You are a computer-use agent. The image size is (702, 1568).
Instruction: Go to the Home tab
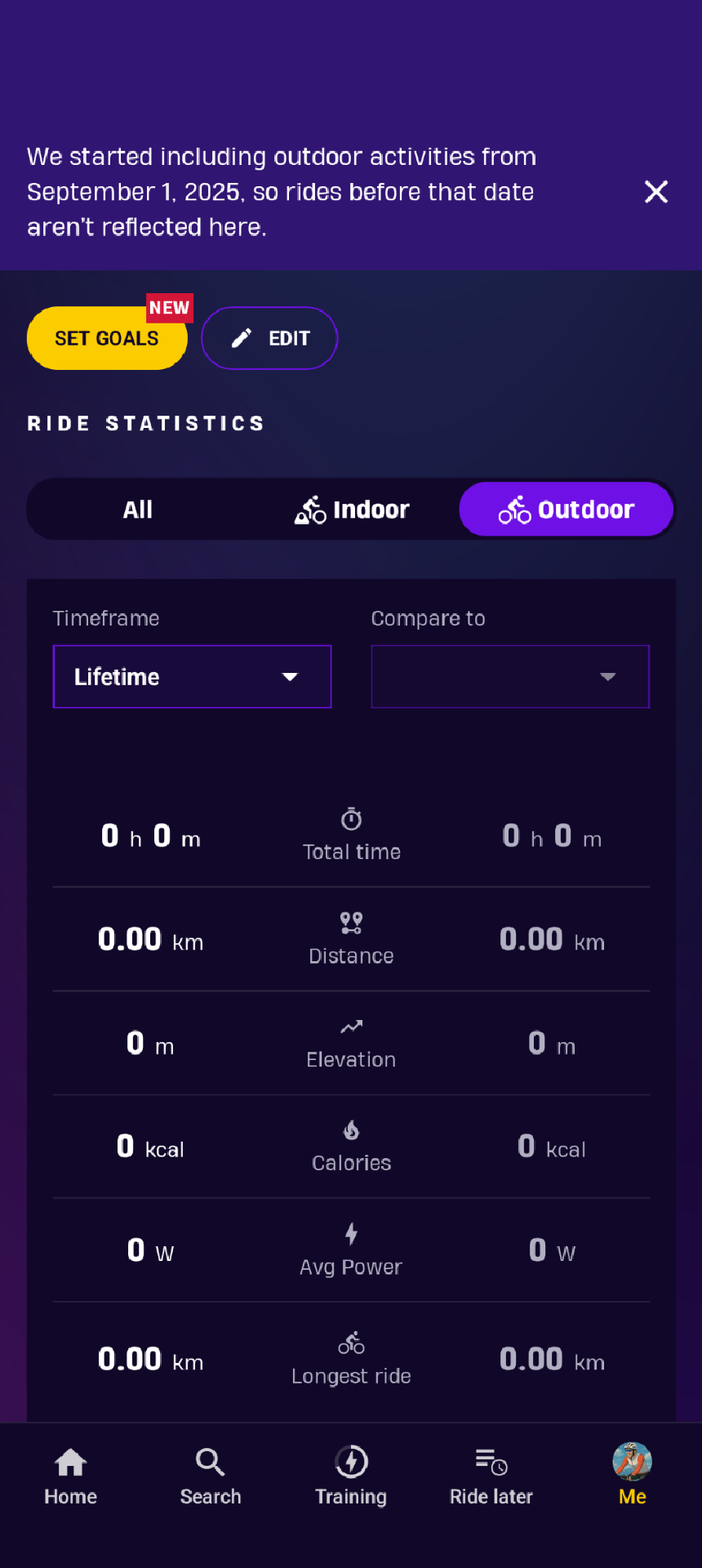pyautogui.click(x=70, y=1475)
